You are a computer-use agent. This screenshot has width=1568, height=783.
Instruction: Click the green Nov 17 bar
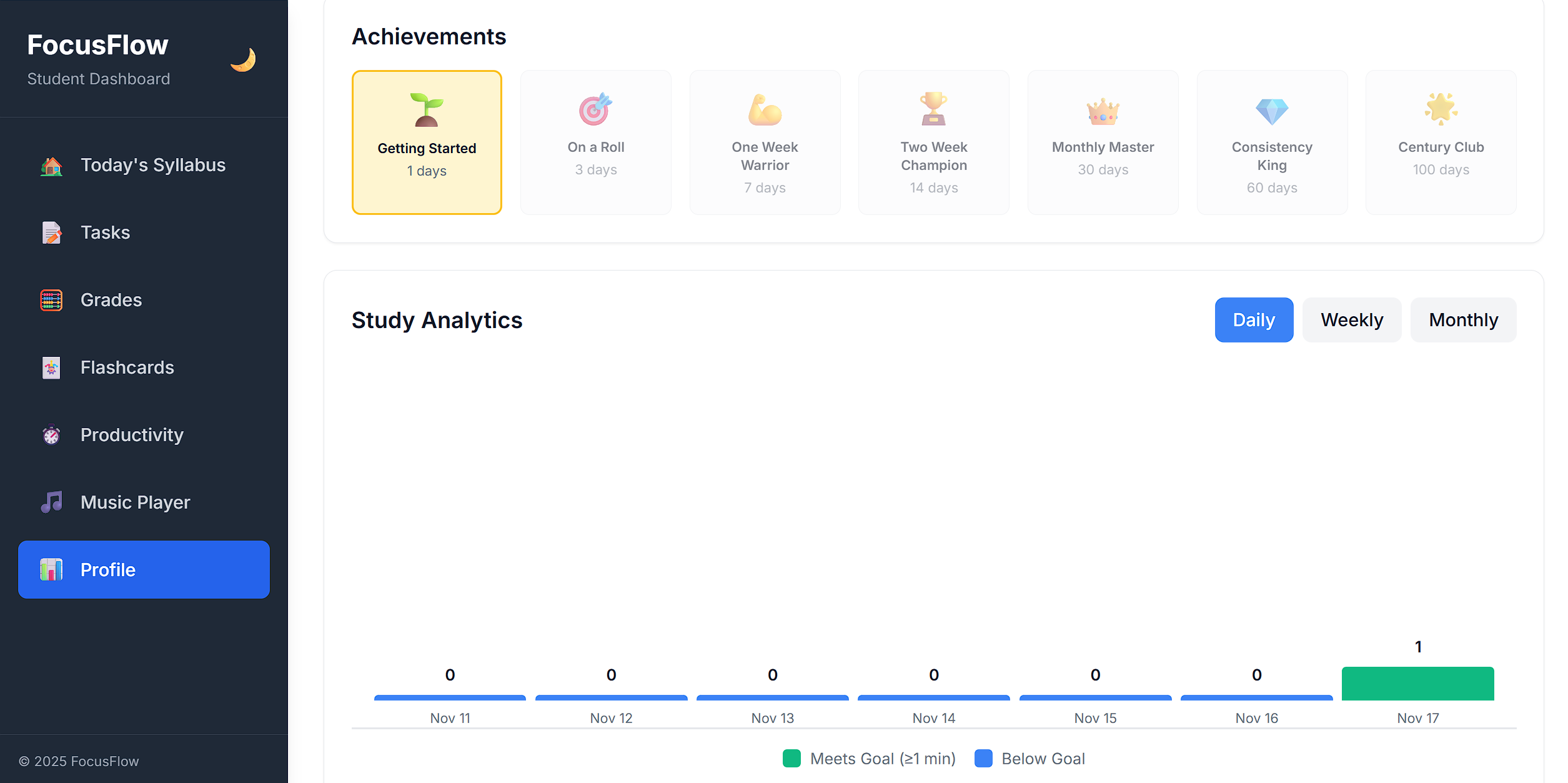[1417, 684]
